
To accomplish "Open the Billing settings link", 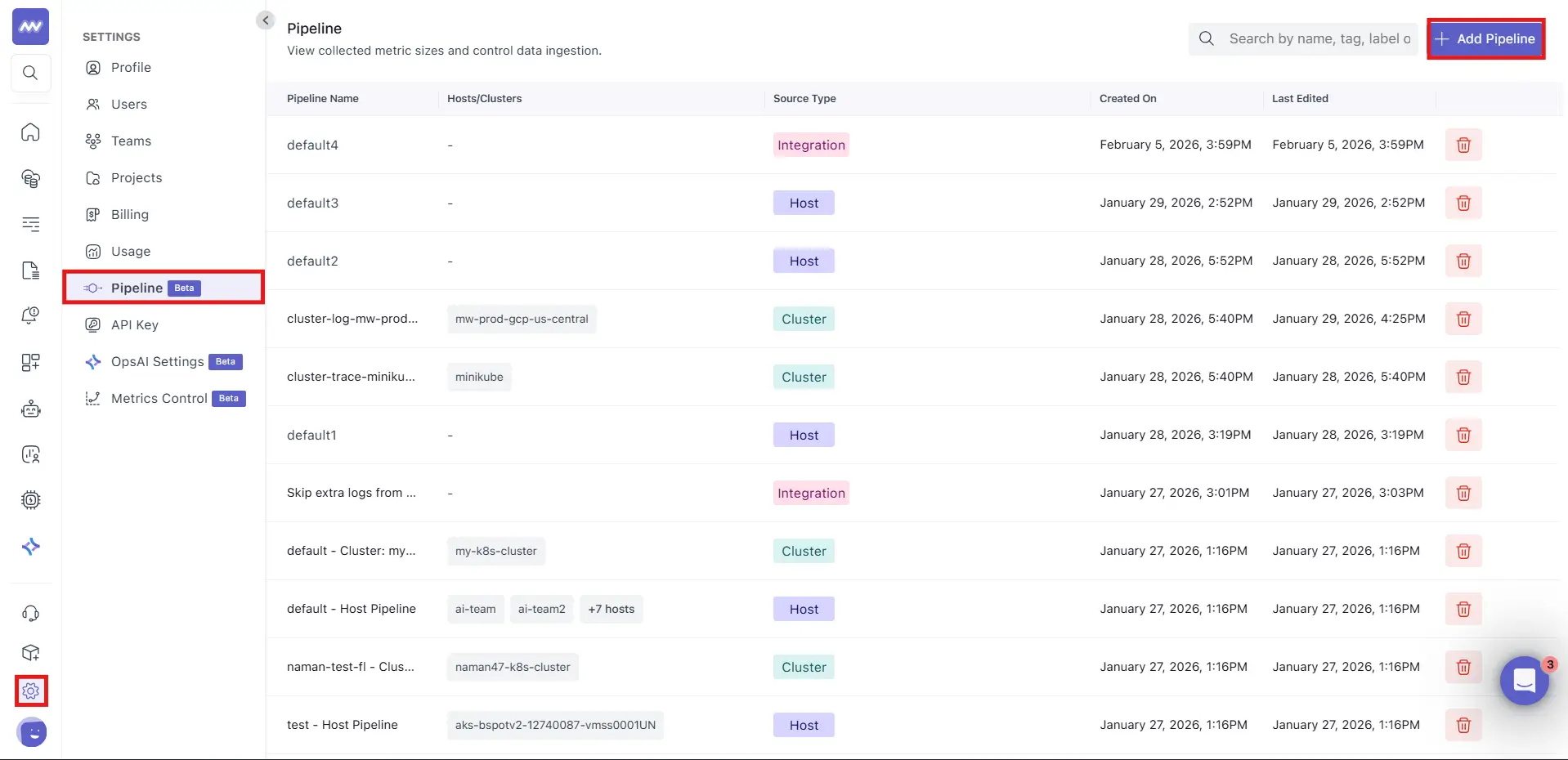I will pos(128,214).
